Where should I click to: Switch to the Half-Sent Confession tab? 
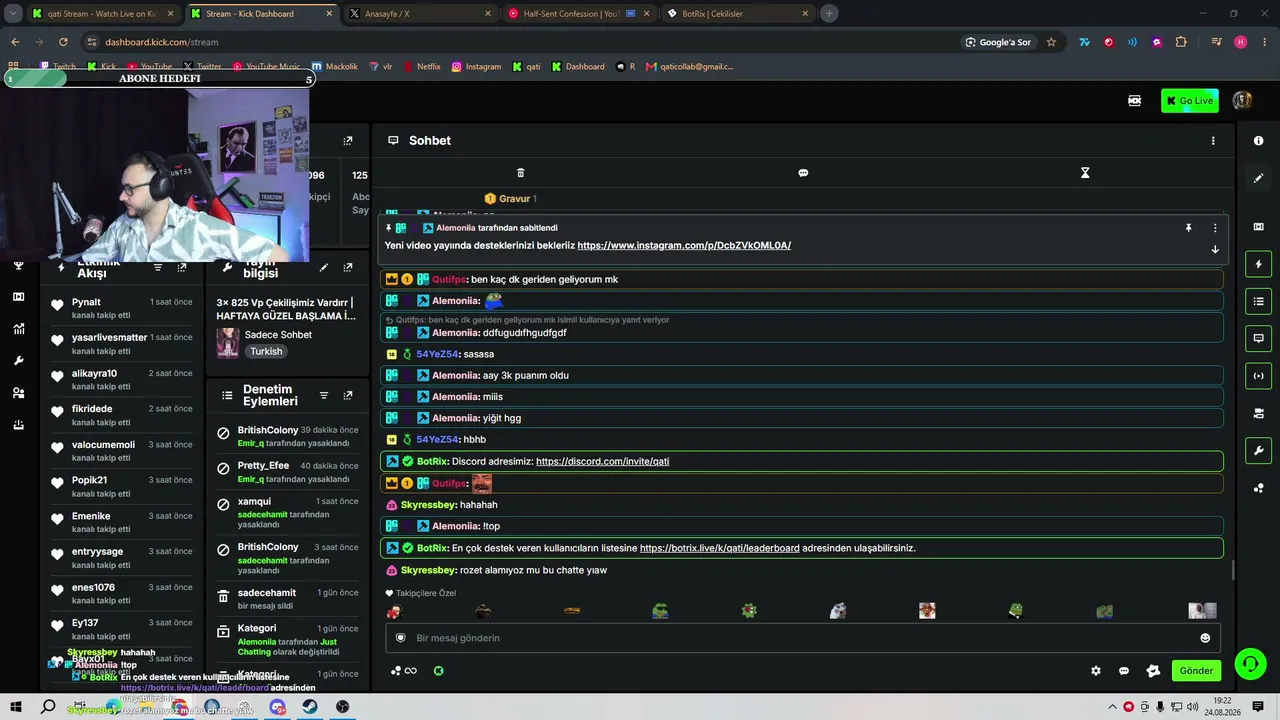581,14
